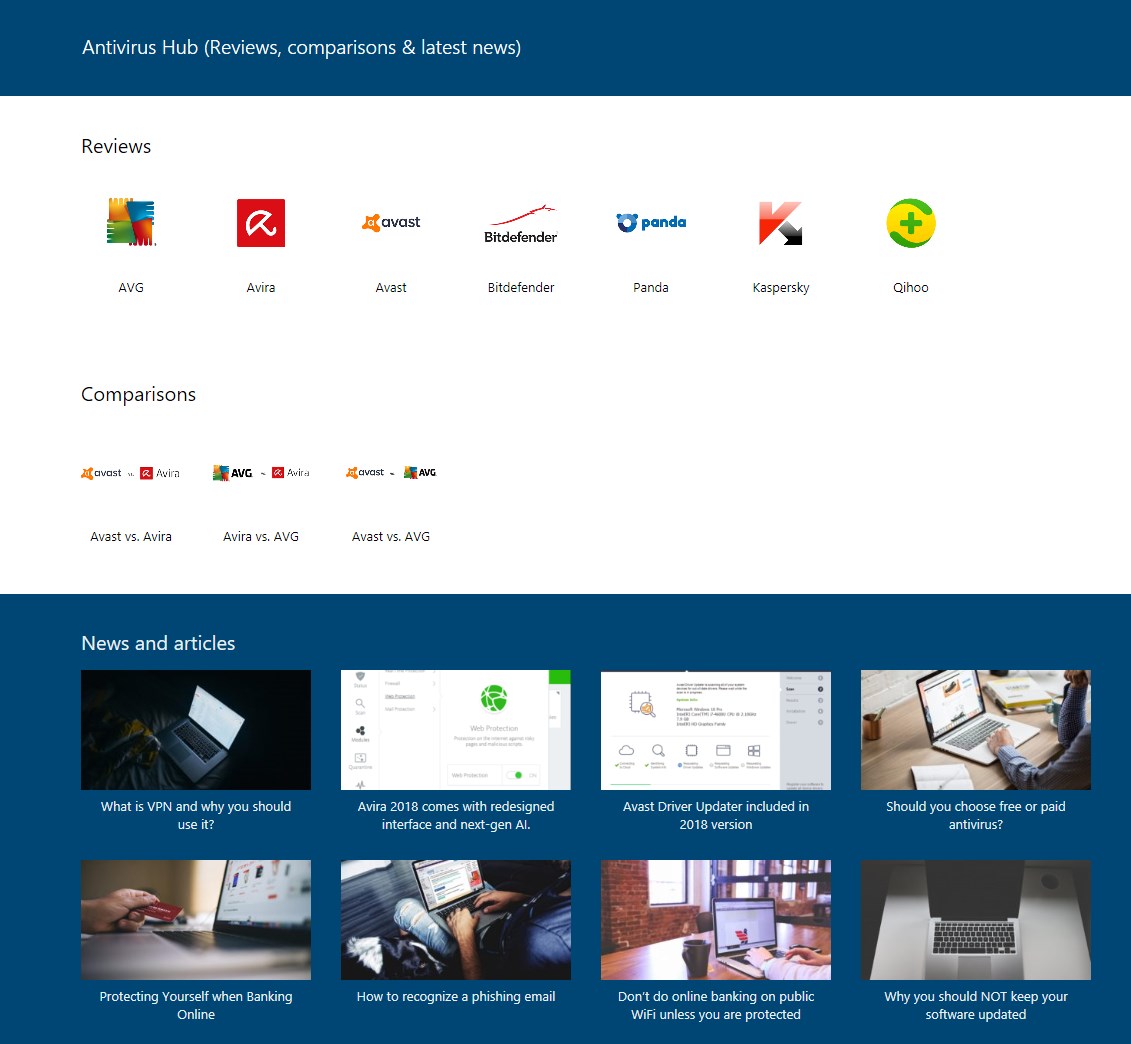Click the Avira text label
The image size is (1131, 1044).
[x=261, y=287]
